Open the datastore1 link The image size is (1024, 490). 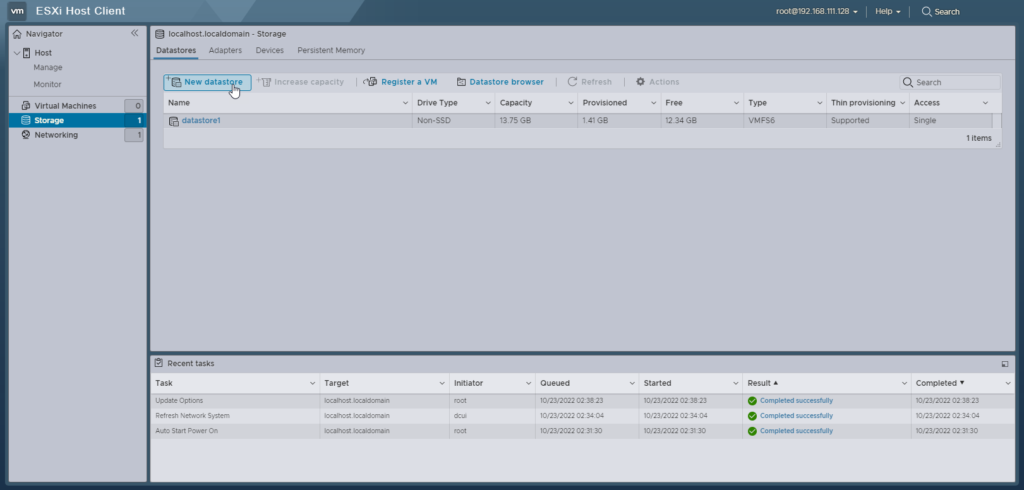200,121
